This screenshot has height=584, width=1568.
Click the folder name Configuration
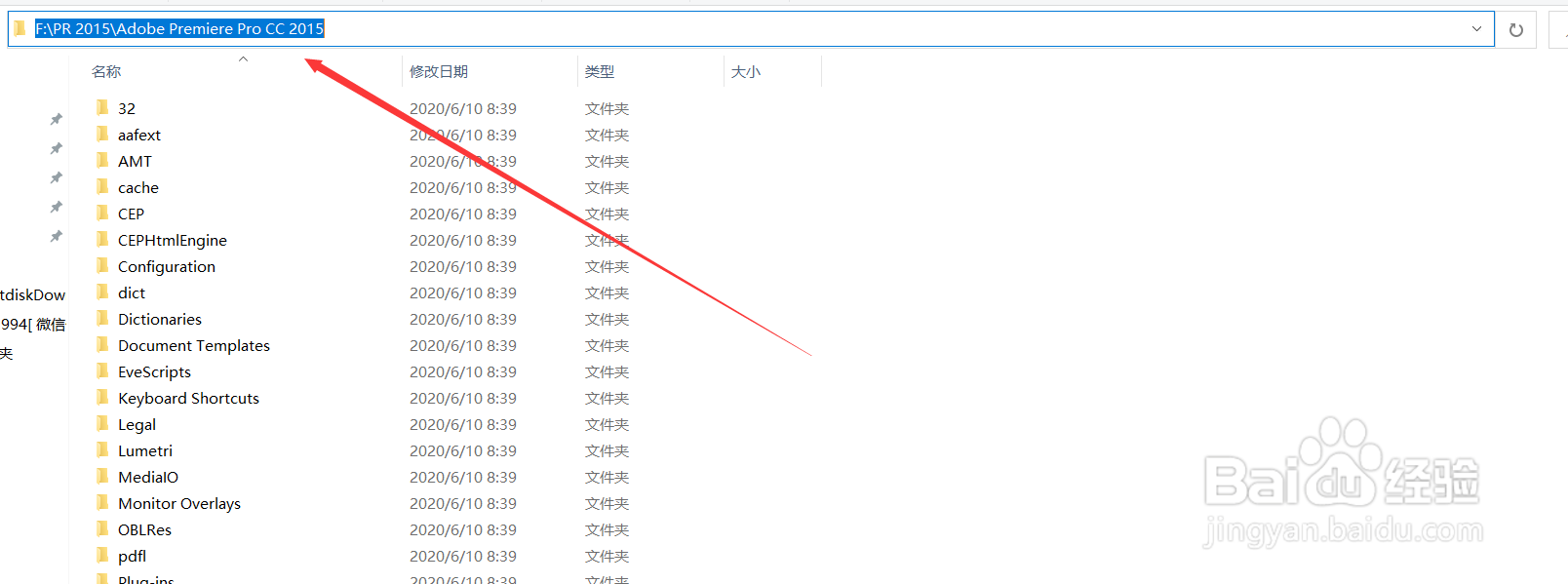167,267
